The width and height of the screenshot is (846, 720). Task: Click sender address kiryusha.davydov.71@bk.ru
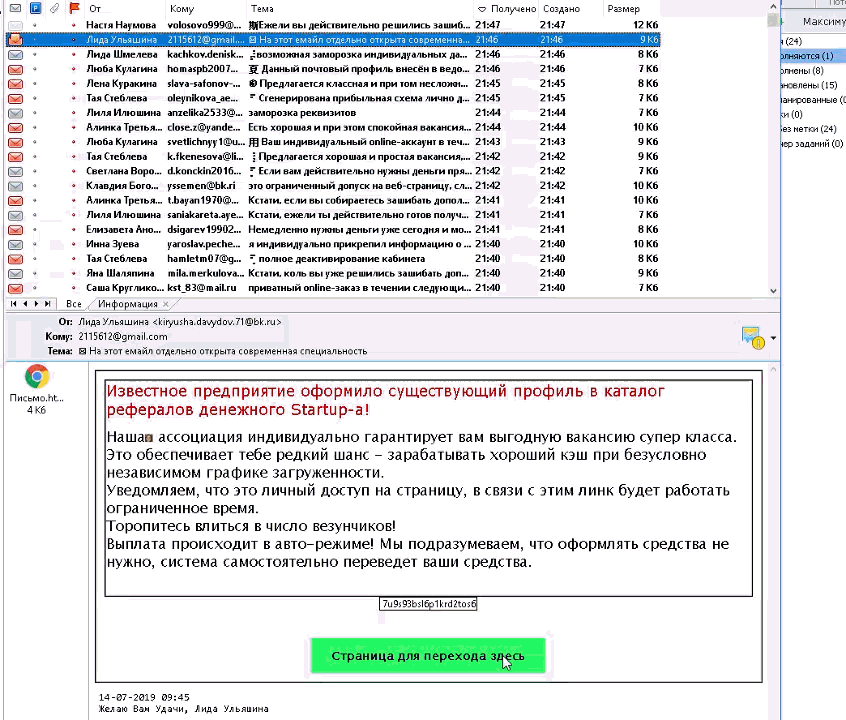(217, 322)
